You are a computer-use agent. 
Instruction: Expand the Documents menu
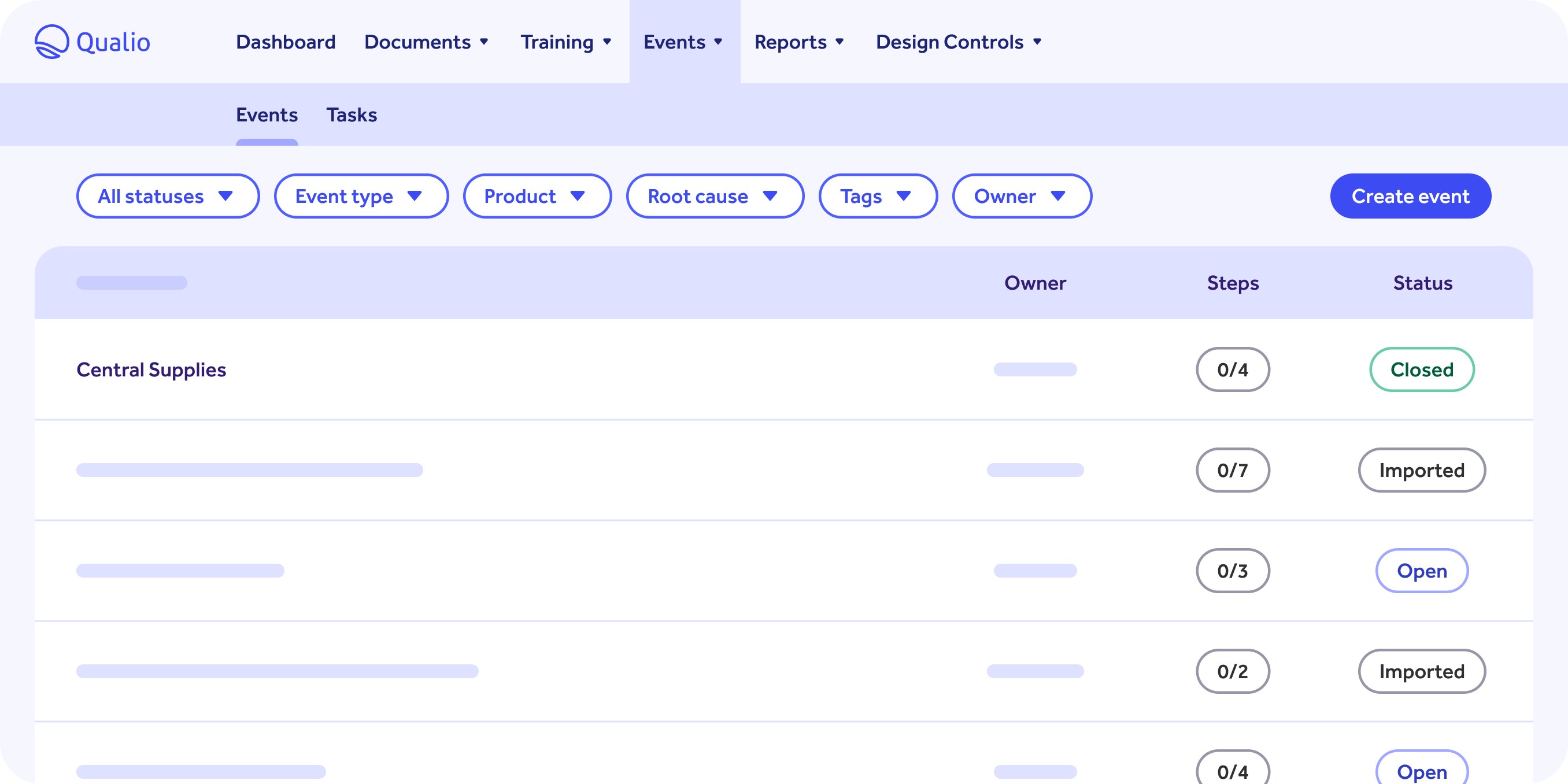(426, 42)
